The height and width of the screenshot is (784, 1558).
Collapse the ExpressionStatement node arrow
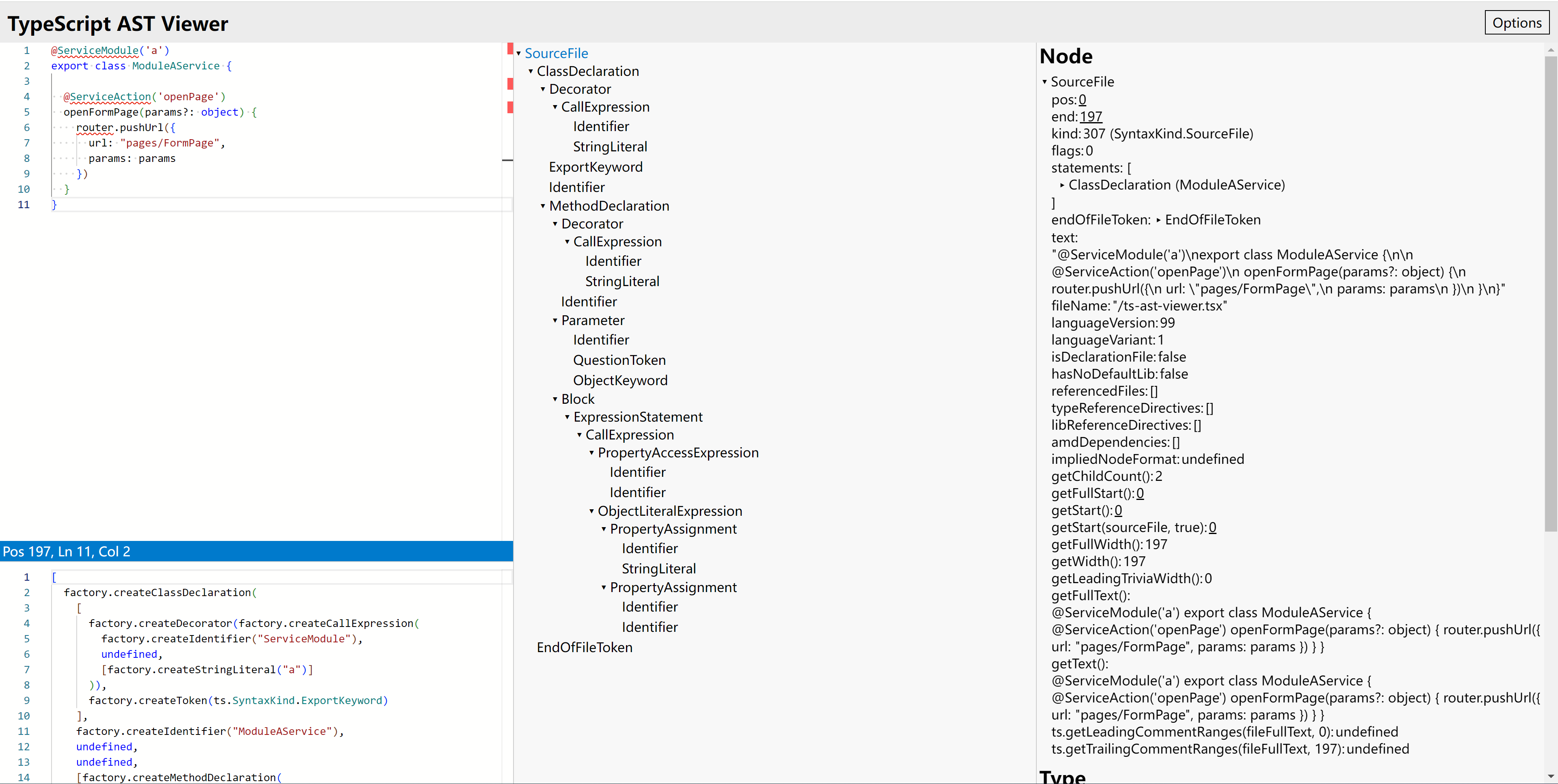[567, 417]
